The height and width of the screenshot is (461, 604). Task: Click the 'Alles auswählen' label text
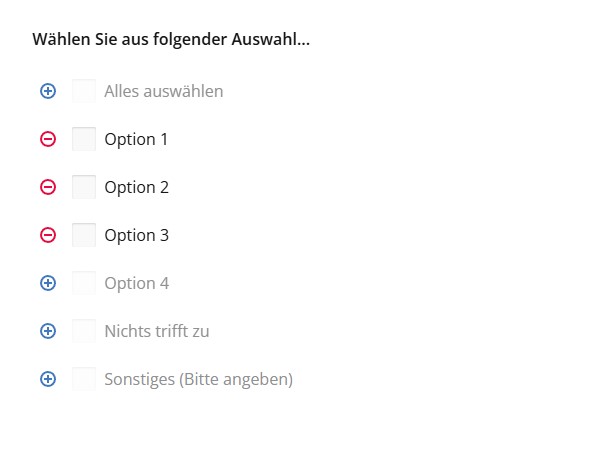163,91
